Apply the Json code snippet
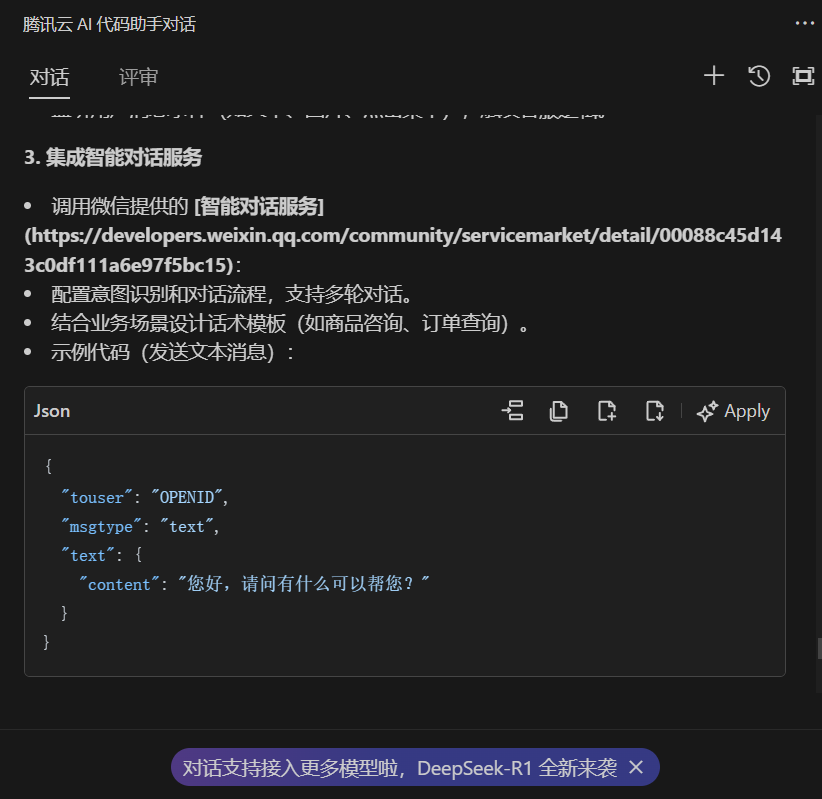 733,411
